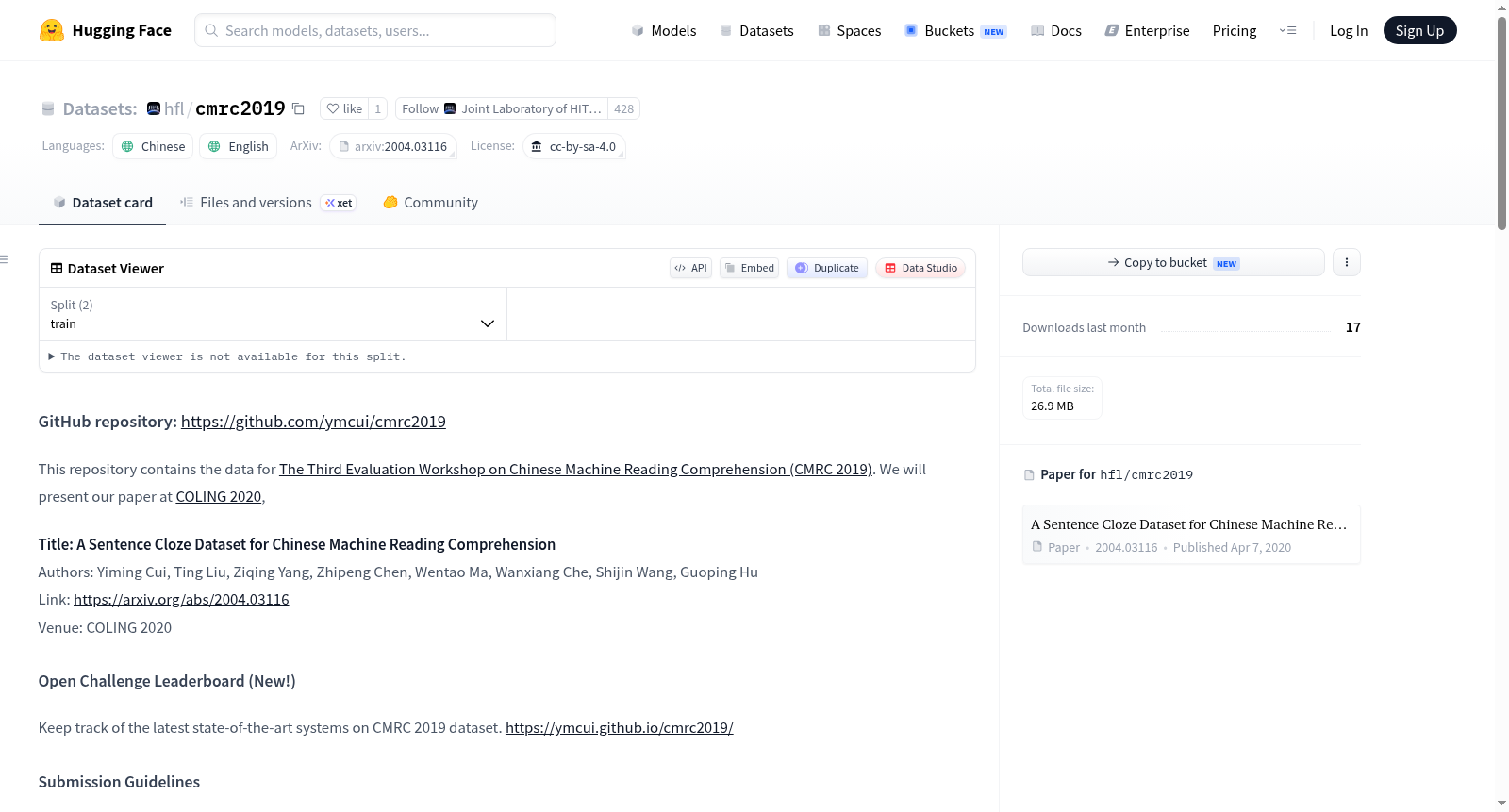The width and height of the screenshot is (1509, 812).
Task: Open the three-dot options menu beside Copy to bucket
Action: point(1347,262)
